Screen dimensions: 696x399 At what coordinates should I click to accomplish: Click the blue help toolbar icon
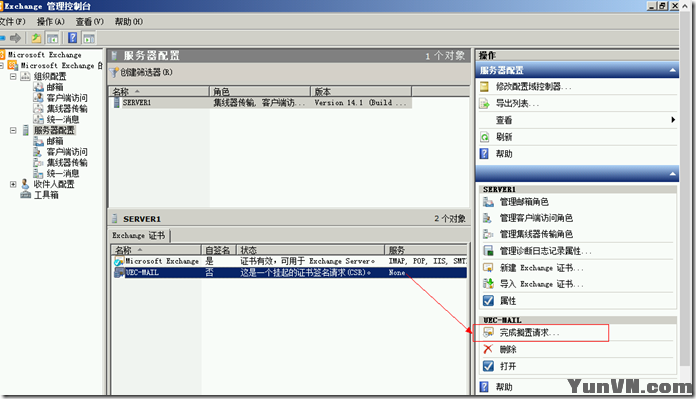(73, 38)
